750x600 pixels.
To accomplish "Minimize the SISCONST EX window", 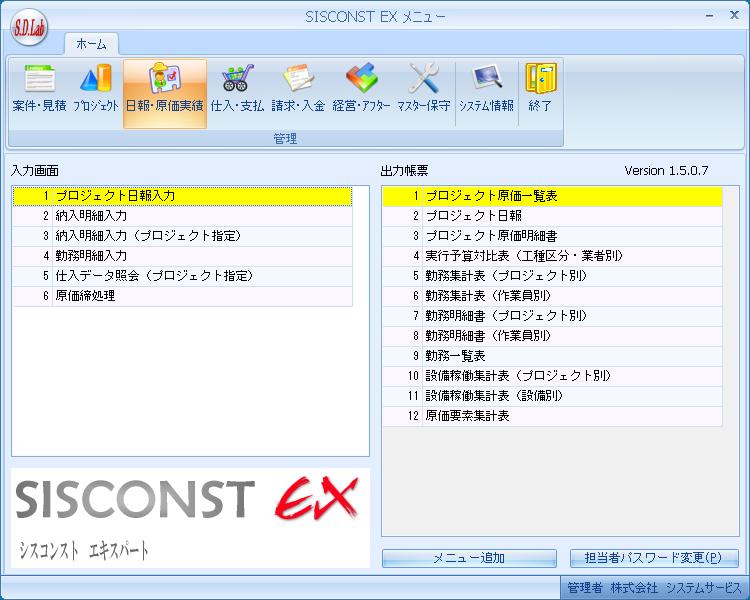I will click(710, 16).
